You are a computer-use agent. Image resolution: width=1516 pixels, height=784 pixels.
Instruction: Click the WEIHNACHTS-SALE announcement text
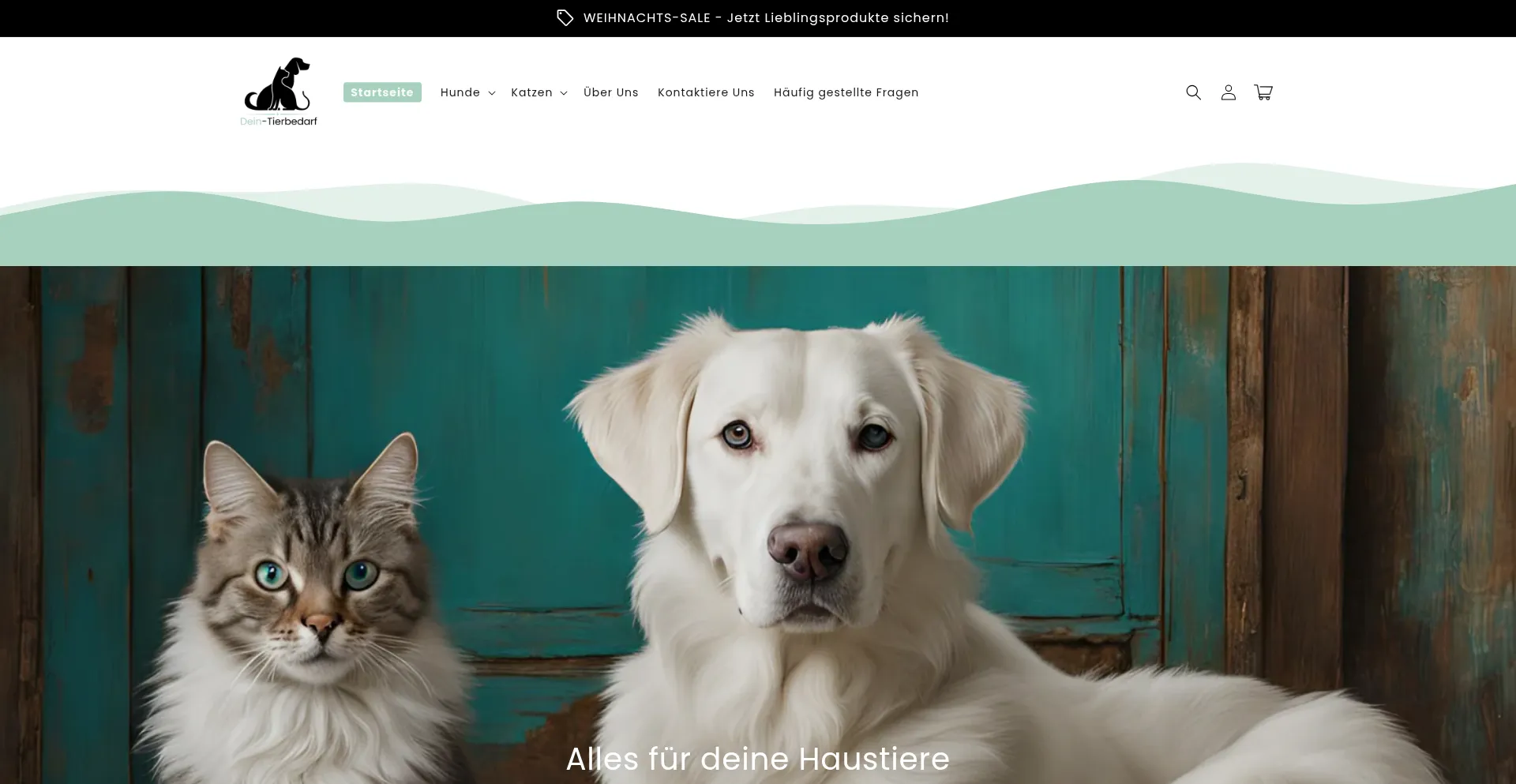pos(765,17)
